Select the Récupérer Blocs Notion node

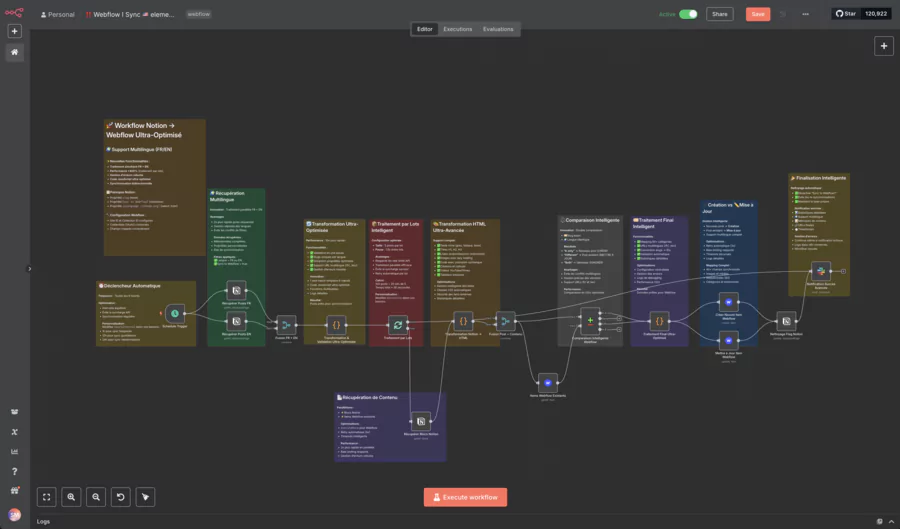tap(421, 421)
